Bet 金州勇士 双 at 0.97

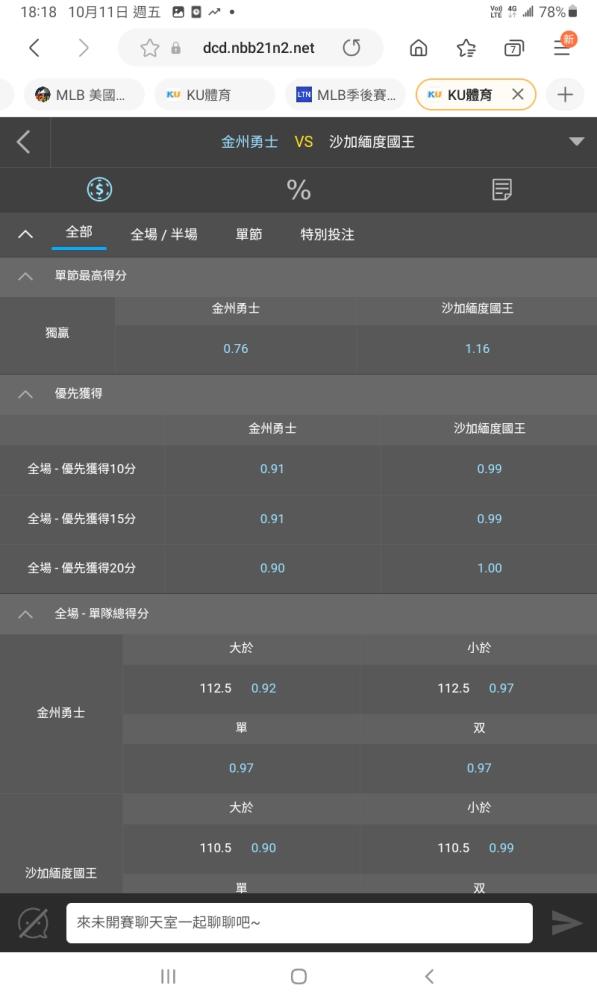479,768
